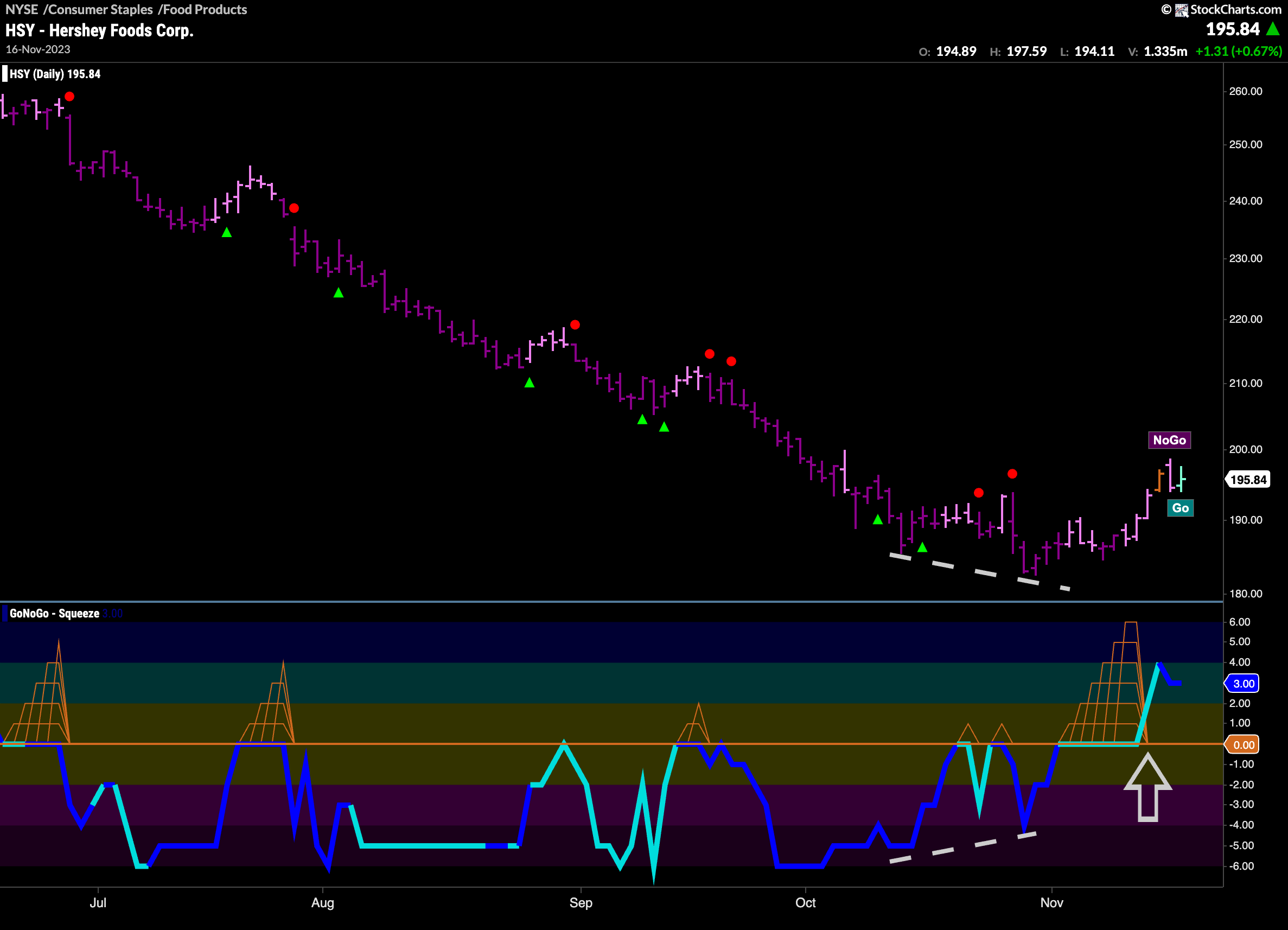
Task: Click the blue 3.00 oscillator value tag
Action: [1243, 684]
